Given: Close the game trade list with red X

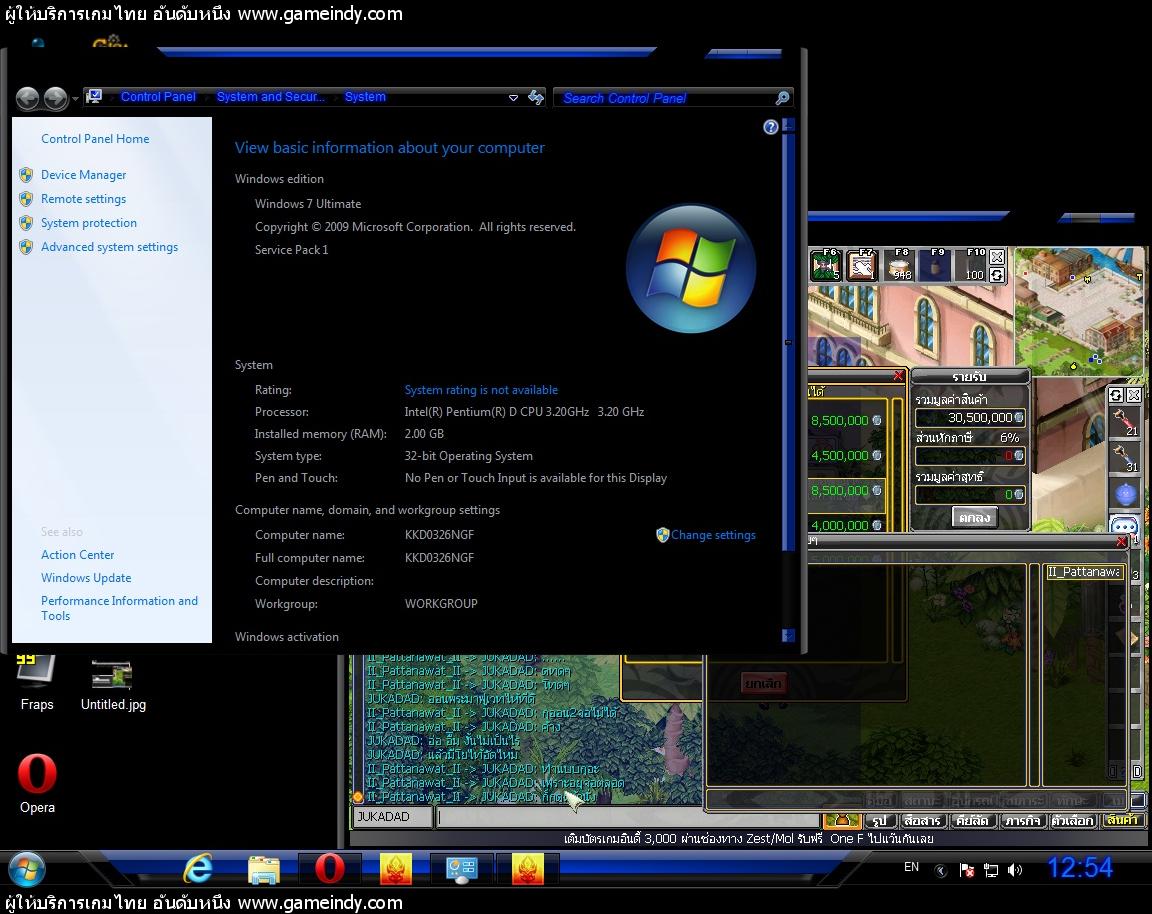Looking at the screenshot, I should (898, 375).
